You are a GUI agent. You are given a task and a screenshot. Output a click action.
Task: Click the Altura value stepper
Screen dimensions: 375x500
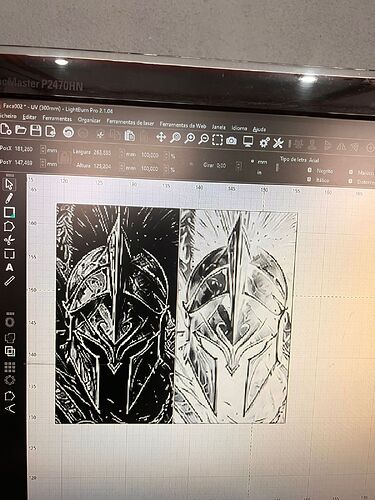point(122,167)
